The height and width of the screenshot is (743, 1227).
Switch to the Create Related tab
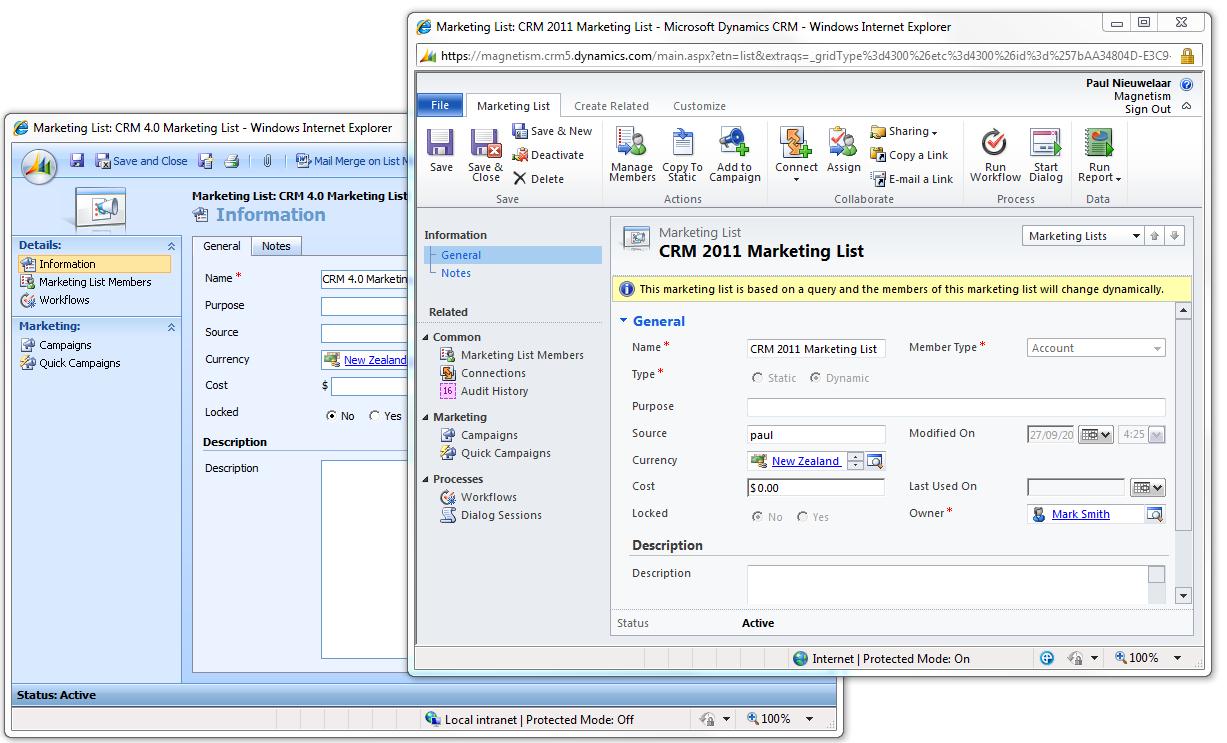612,105
